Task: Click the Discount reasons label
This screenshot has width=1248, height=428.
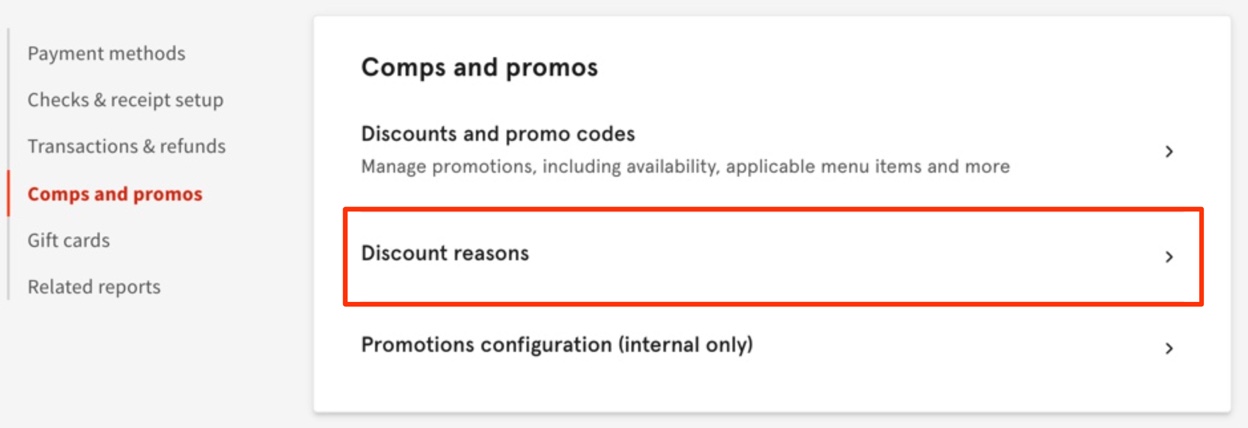Action: click(444, 254)
